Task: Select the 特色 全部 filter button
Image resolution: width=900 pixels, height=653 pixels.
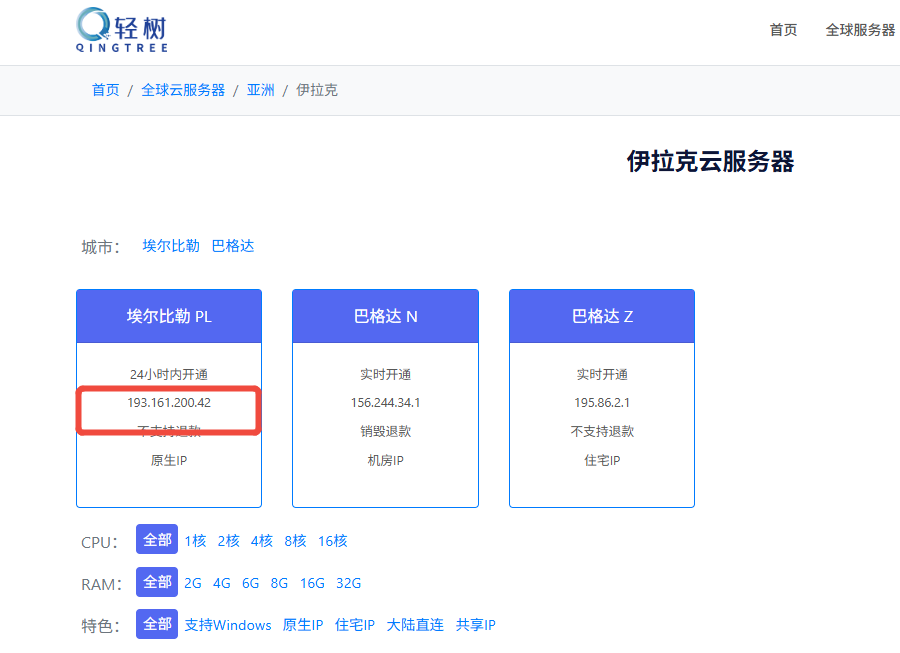Action: point(157,624)
